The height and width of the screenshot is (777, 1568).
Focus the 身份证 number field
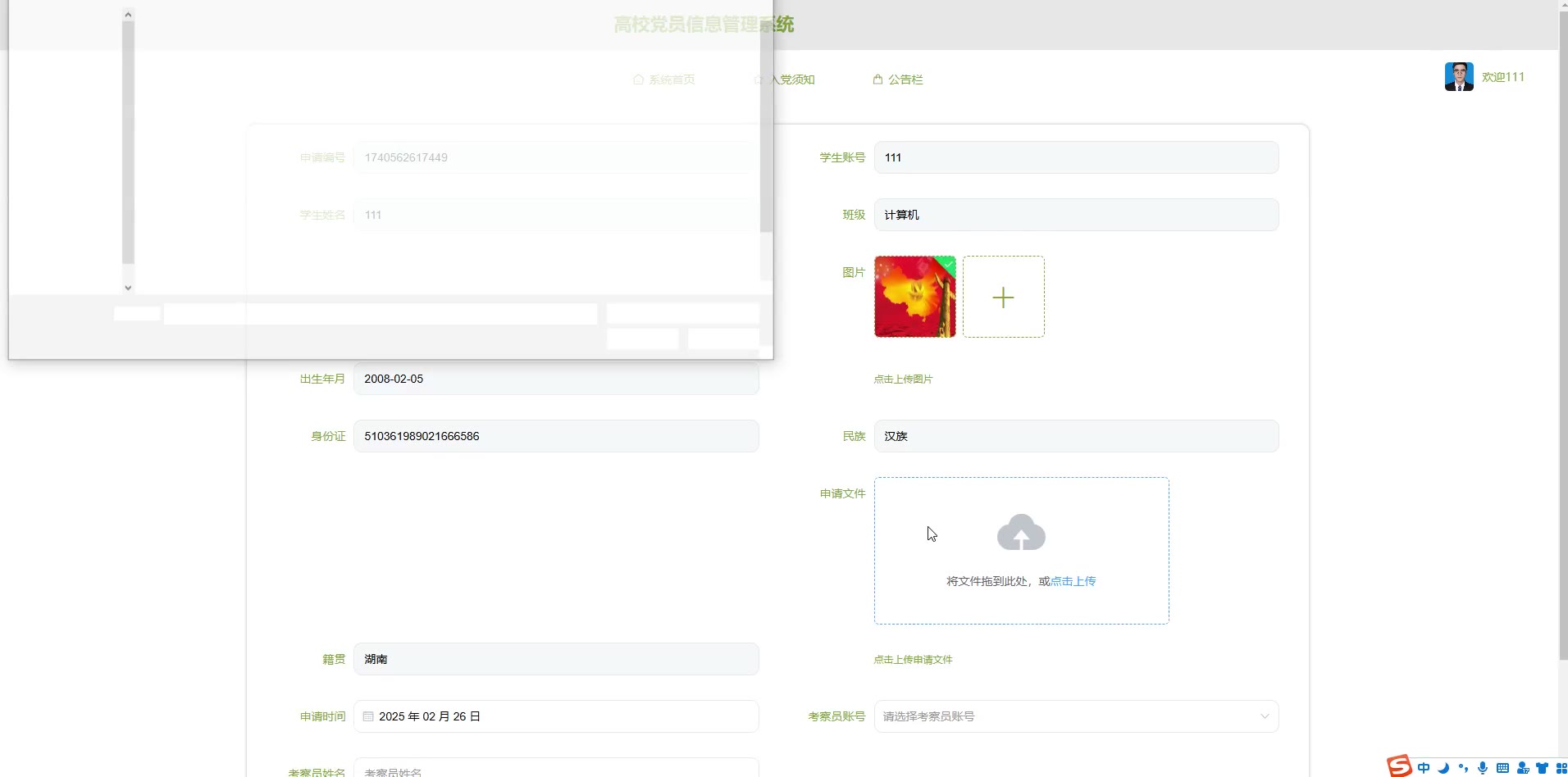(556, 436)
